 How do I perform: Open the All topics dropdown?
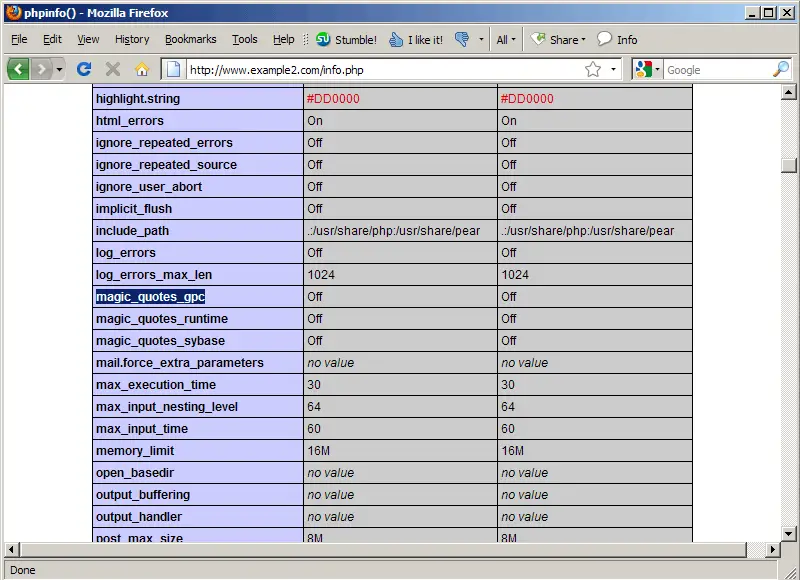click(506, 39)
